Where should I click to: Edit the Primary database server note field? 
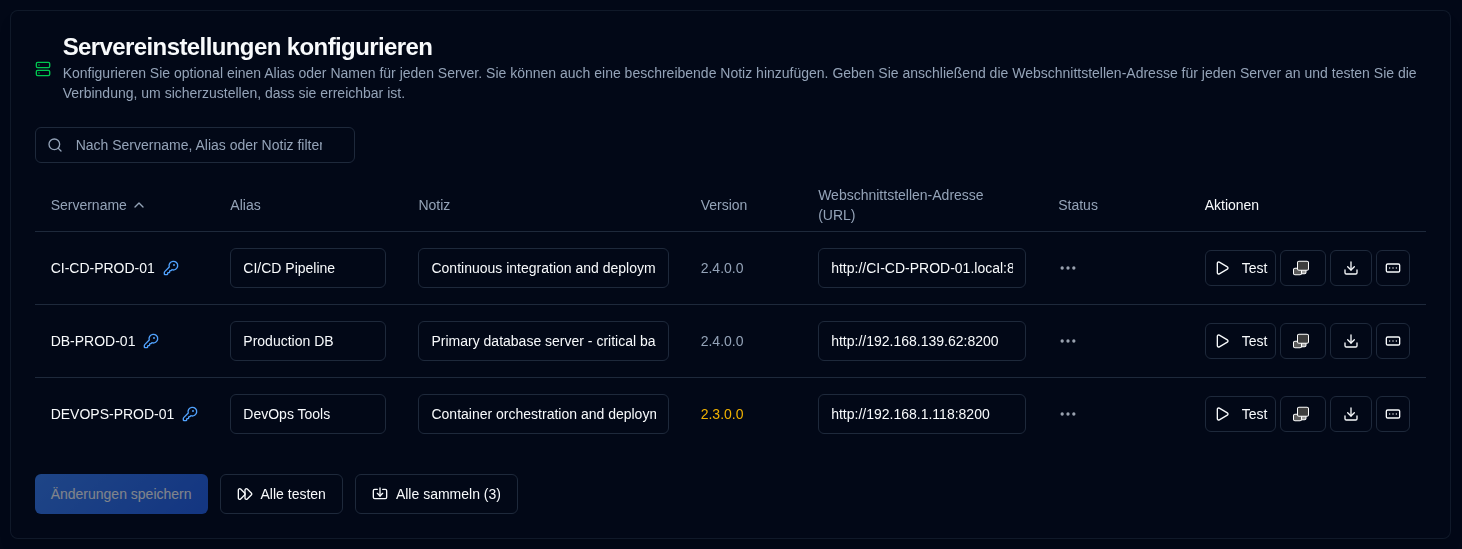coord(543,341)
